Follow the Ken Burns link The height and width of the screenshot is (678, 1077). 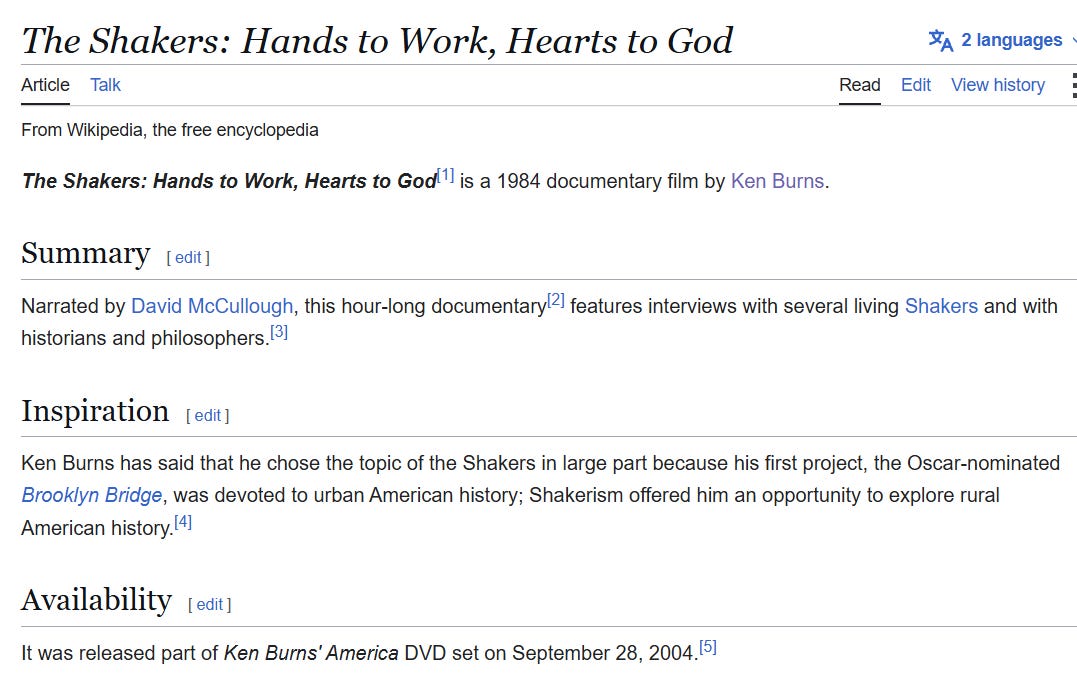pos(778,181)
